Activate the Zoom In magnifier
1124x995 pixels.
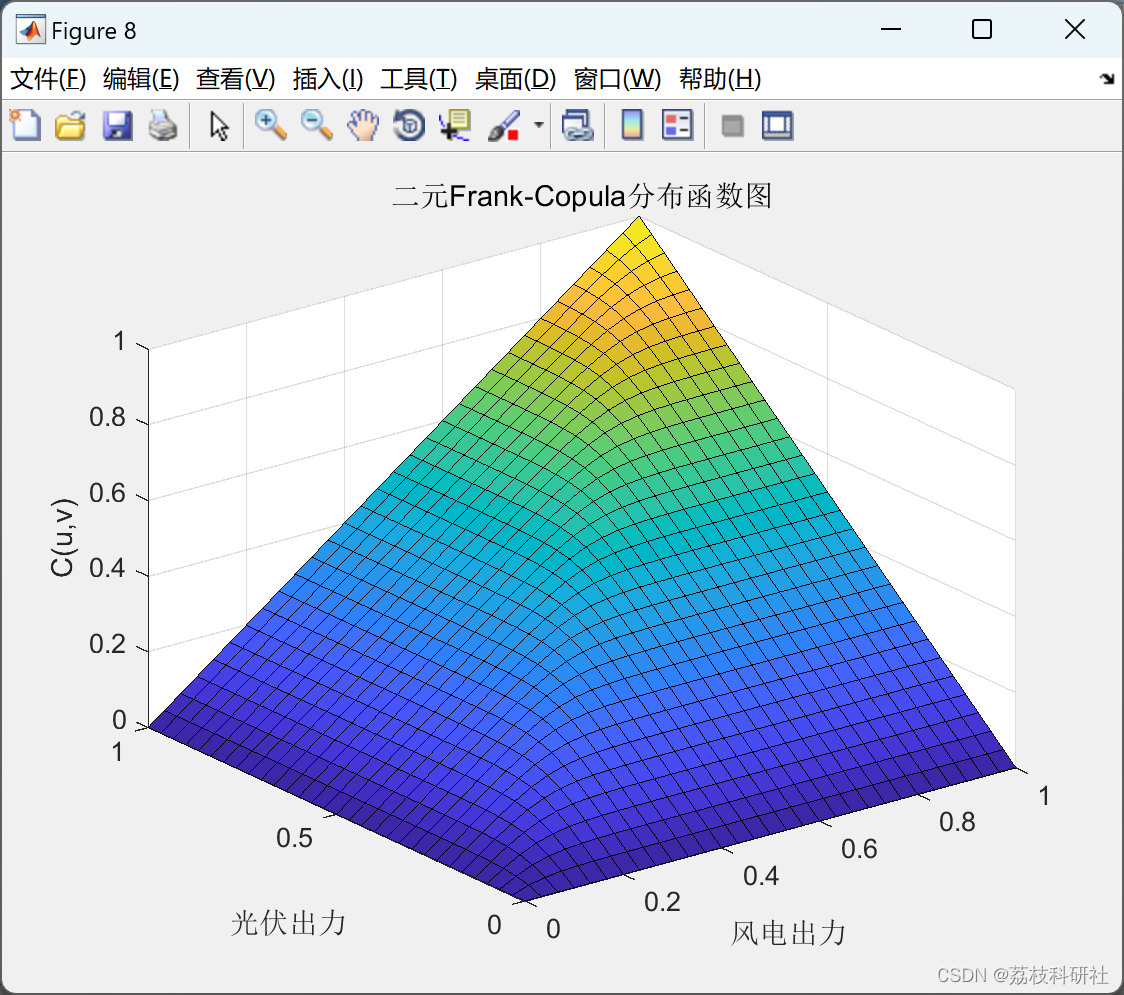[x=271, y=125]
